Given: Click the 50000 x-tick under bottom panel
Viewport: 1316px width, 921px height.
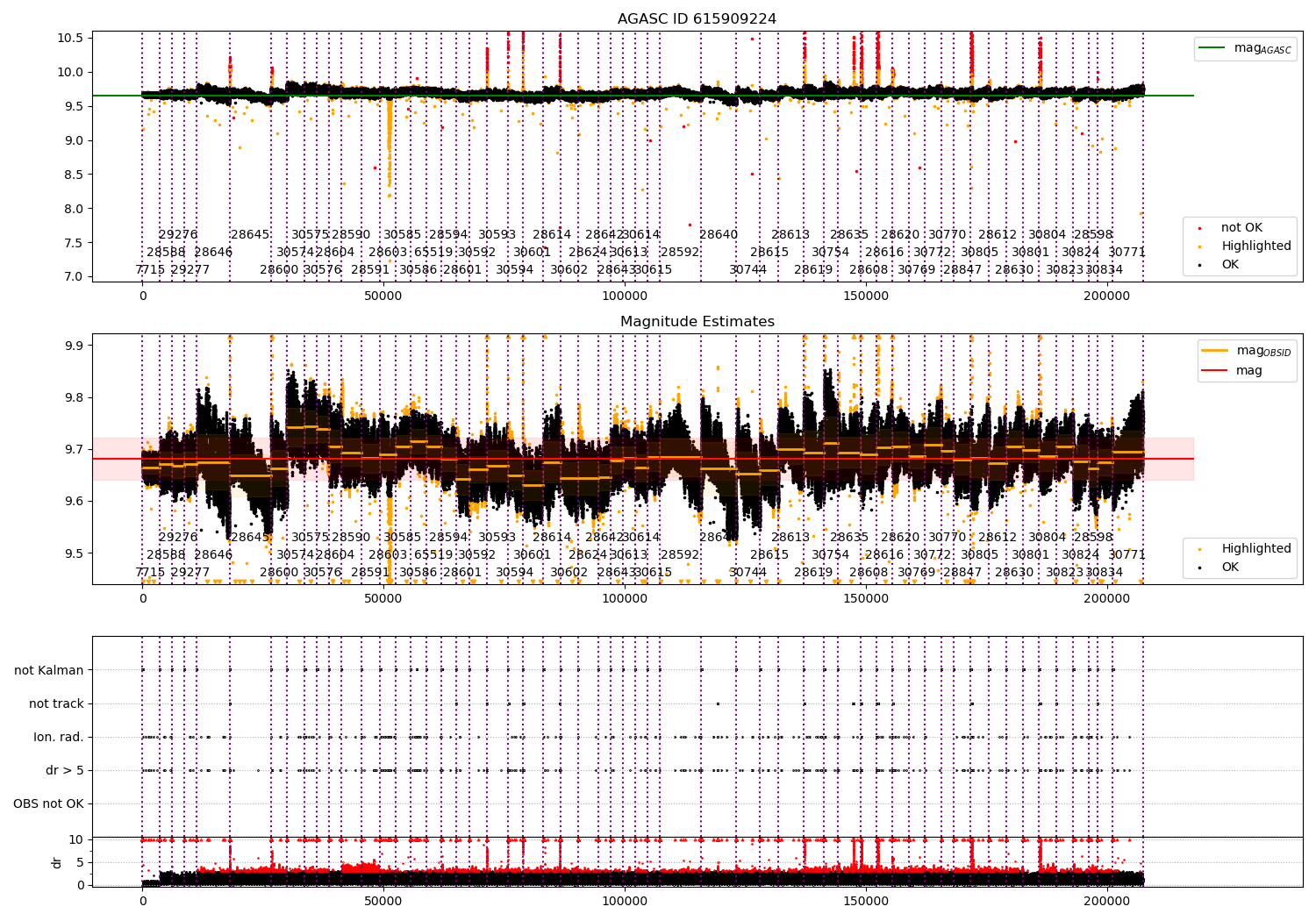Looking at the screenshot, I should 383,901.
